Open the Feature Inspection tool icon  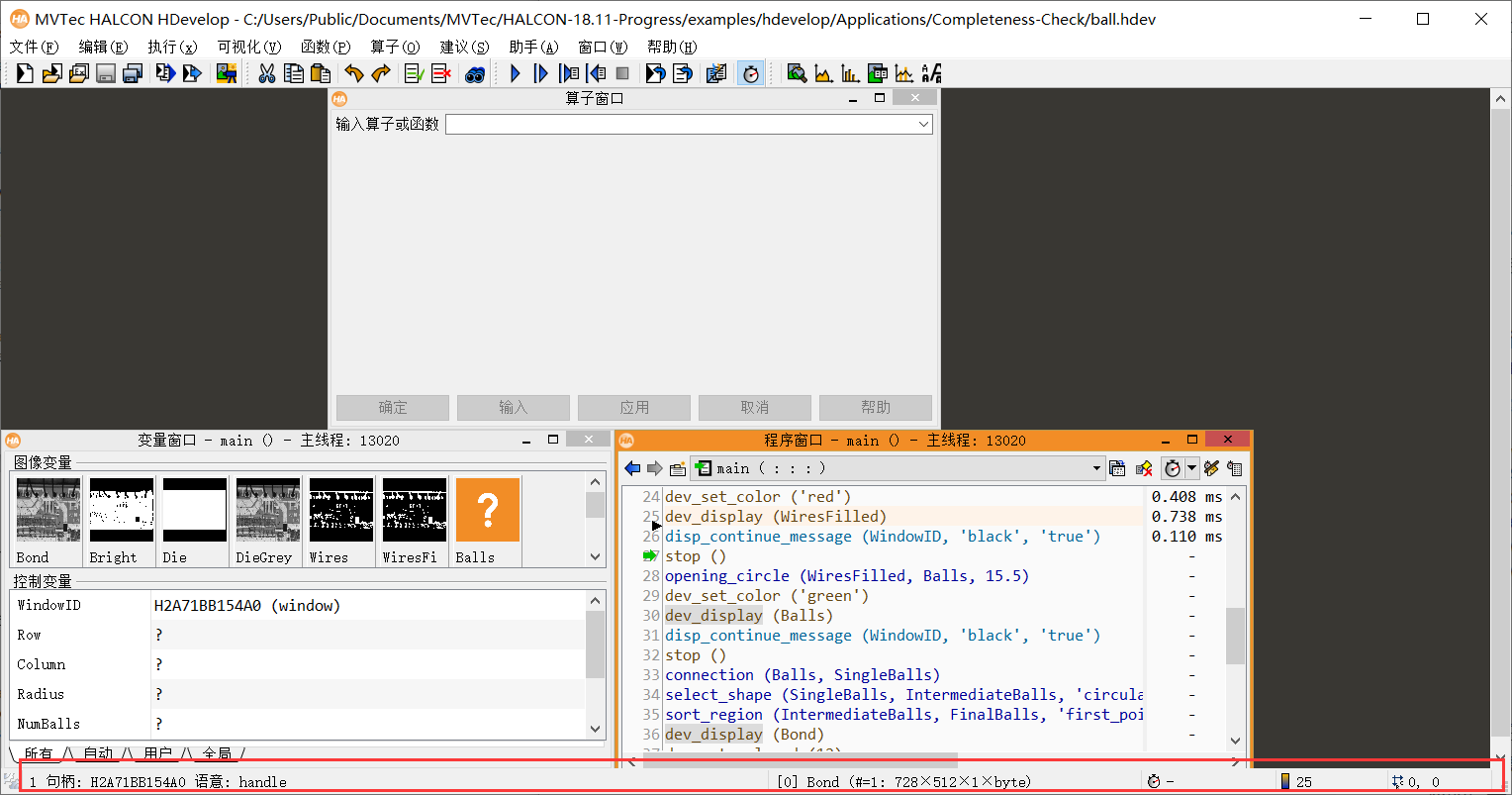click(877, 73)
